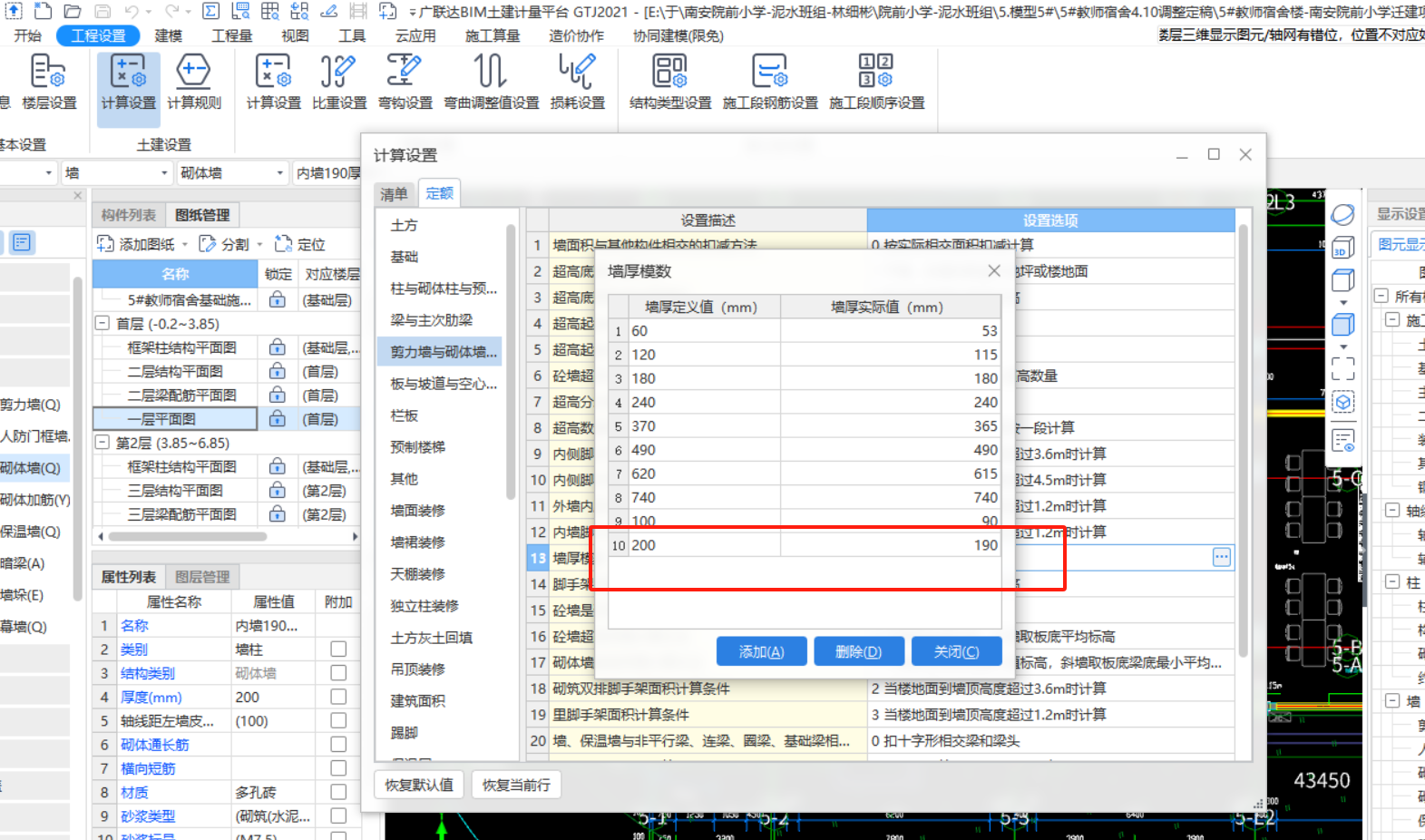Open 弯钩设置 in the ribbon

coord(405,82)
